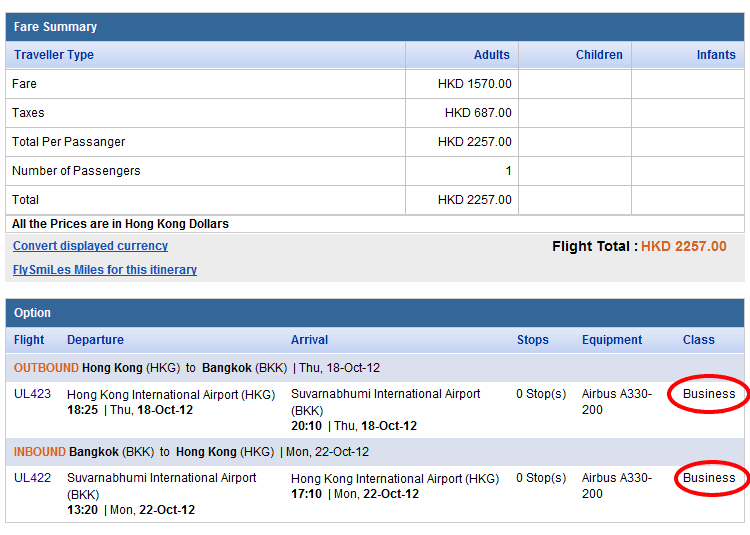Select the Number of Passengers row label
This screenshot has height=535, width=750.
pyautogui.click(x=76, y=171)
